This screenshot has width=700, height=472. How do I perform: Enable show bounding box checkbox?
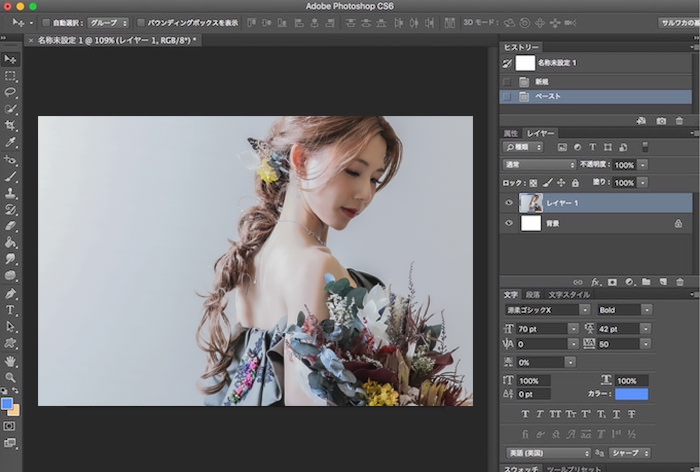(x=140, y=22)
